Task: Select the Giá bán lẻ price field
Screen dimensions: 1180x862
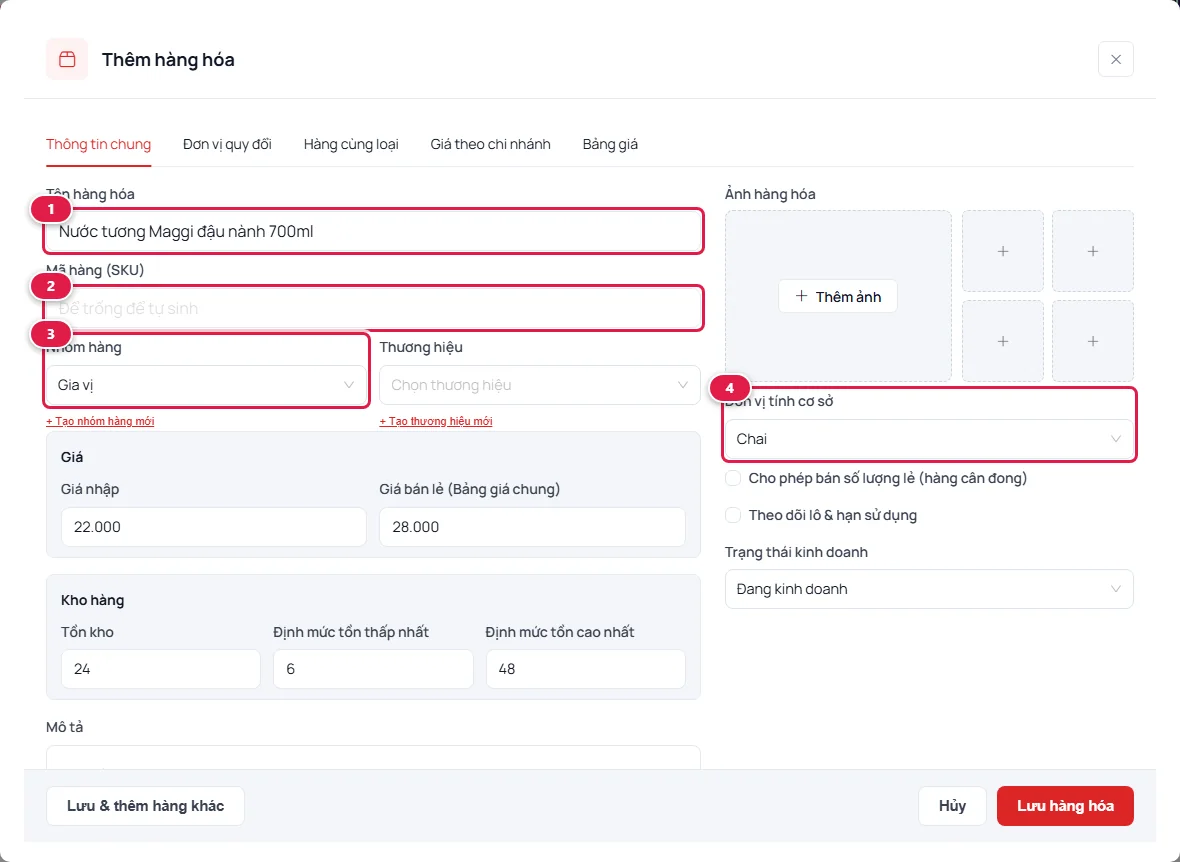Action: (x=532, y=527)
